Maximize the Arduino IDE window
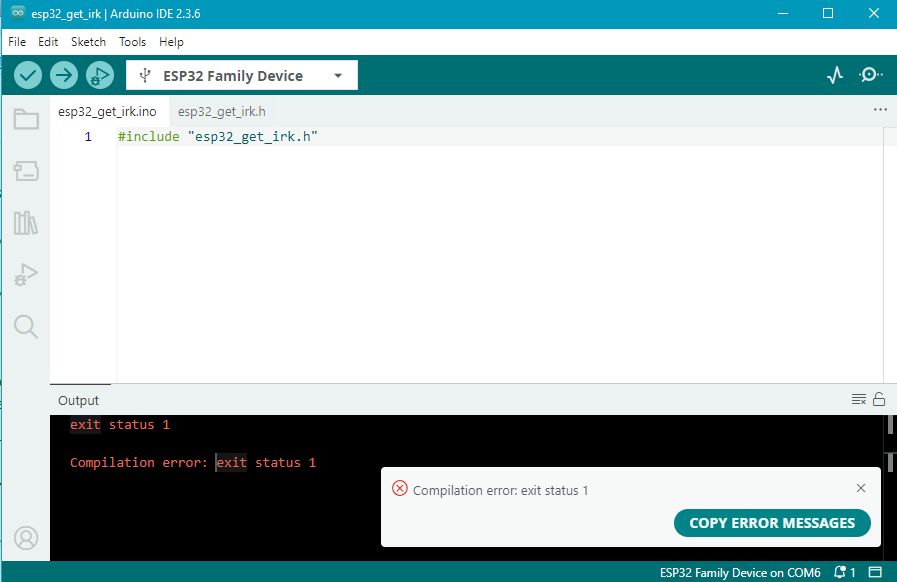 [x=828, y=13]
